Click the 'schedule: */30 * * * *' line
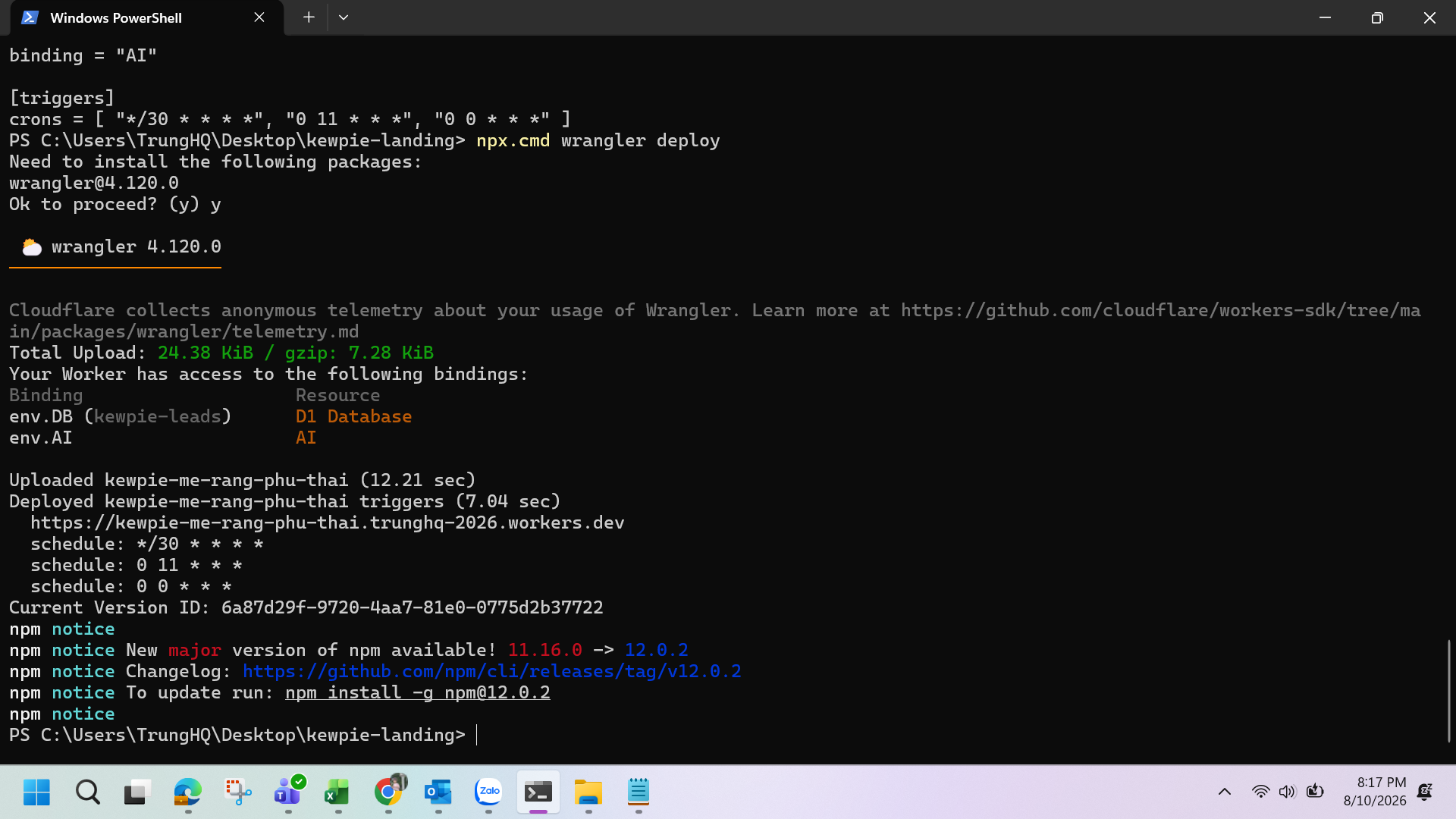The image size is (1456, 819). coord(147,544)
